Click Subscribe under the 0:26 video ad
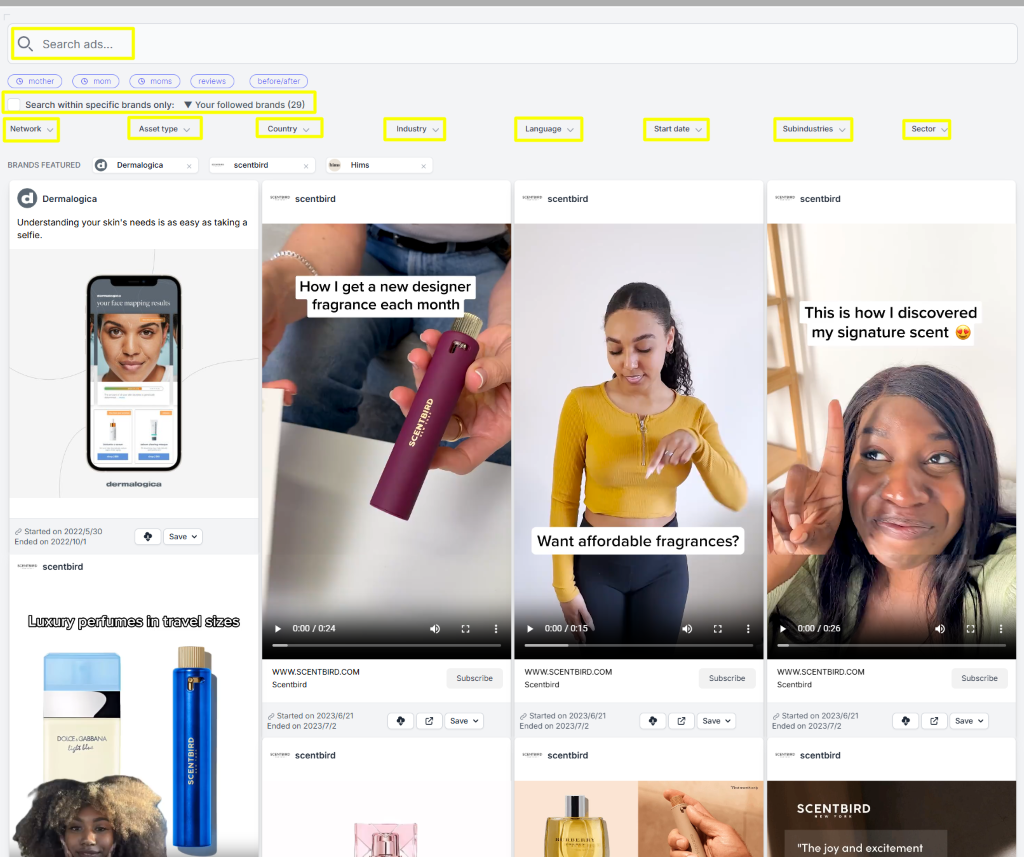Image resolution: width=1024 pixels, height=857 pixels. point(980,678)
